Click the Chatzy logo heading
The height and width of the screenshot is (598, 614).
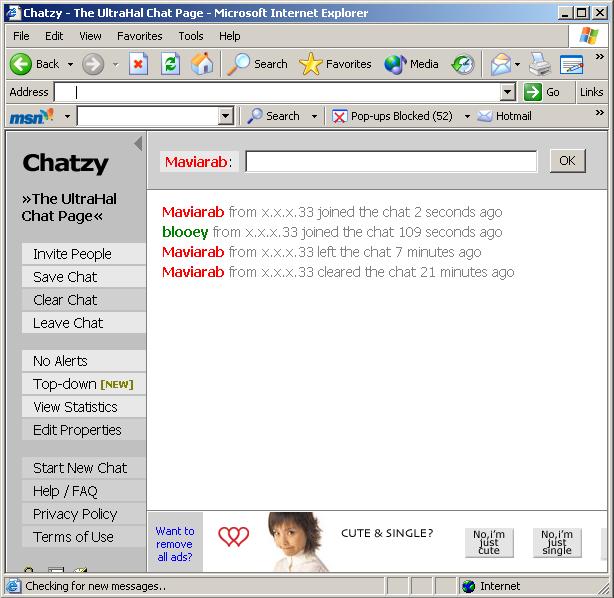tap(65, 164)
